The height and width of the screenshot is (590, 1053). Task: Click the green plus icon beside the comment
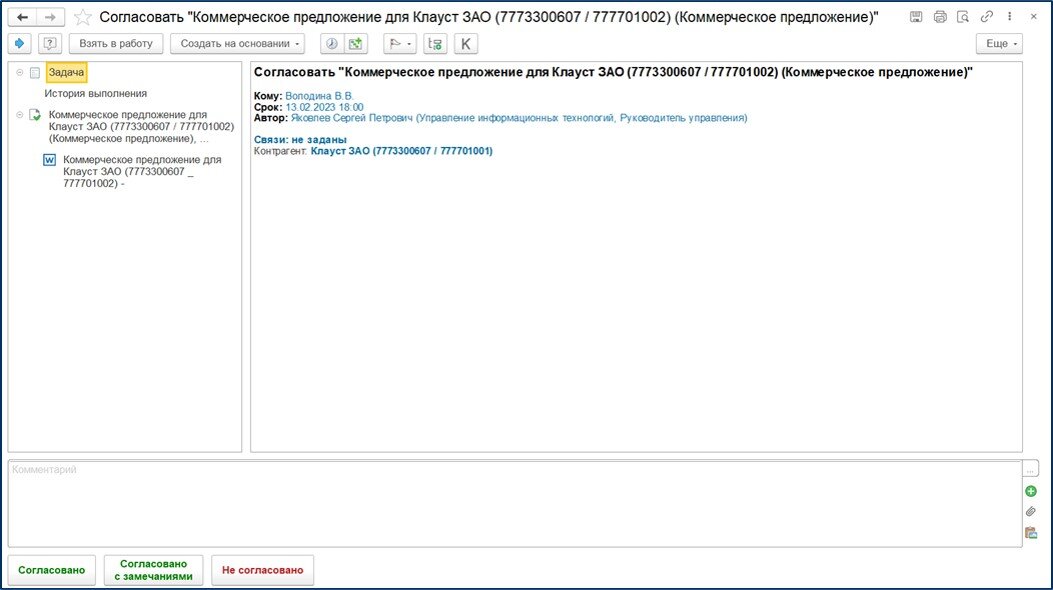pyautogui.click(x=1031, y=491)
